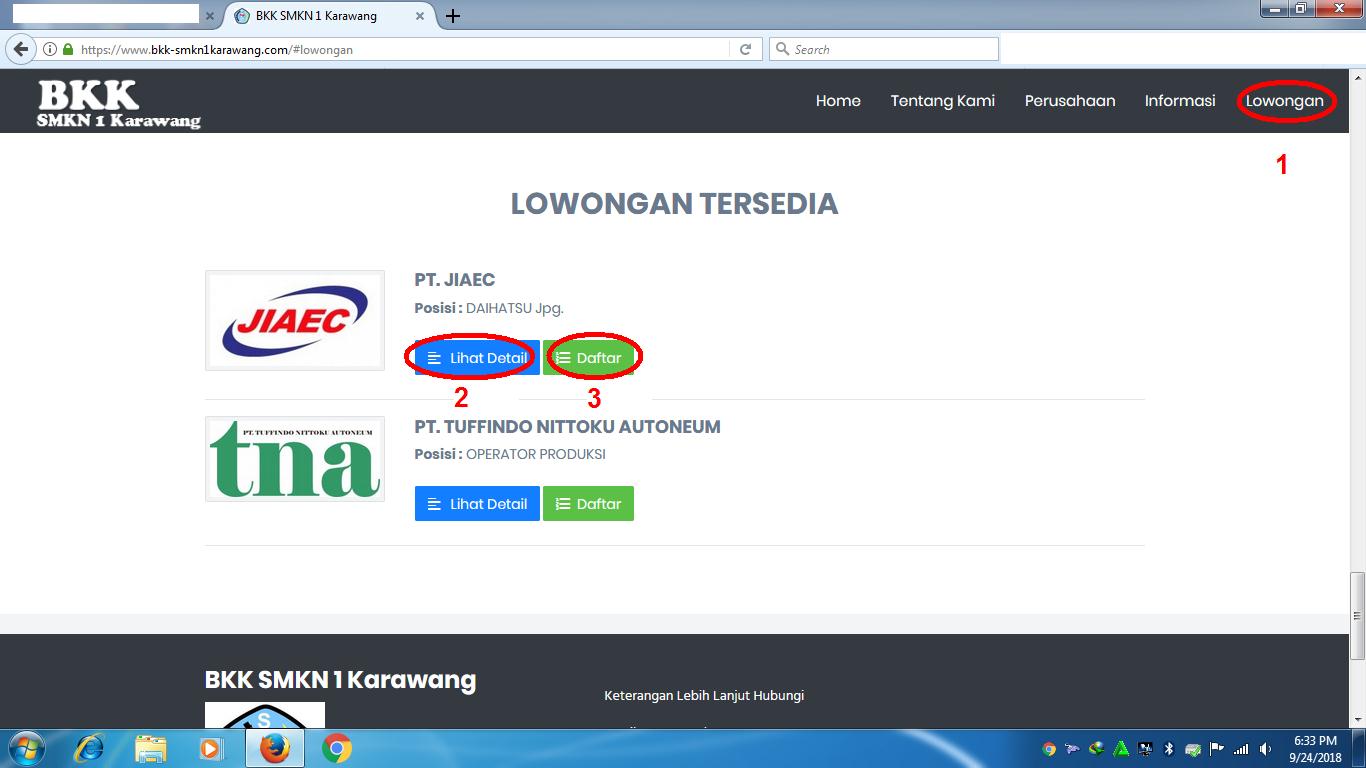Viewport: 1366px width, 768px height.
Task: Register for the PT. JIAEC vacancy
Action: [x=588, y=358]
